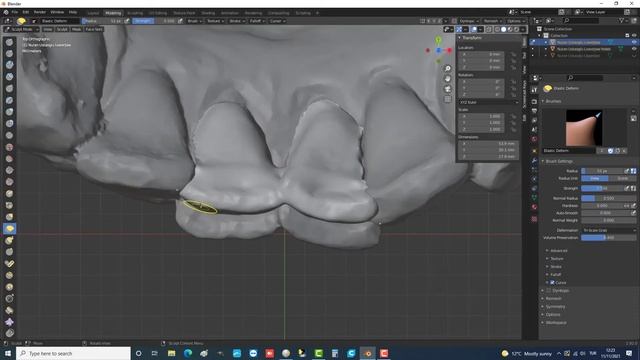The image size is (640, 360).
Task: Open the View menu in viewport header
Action: point(47,29)
